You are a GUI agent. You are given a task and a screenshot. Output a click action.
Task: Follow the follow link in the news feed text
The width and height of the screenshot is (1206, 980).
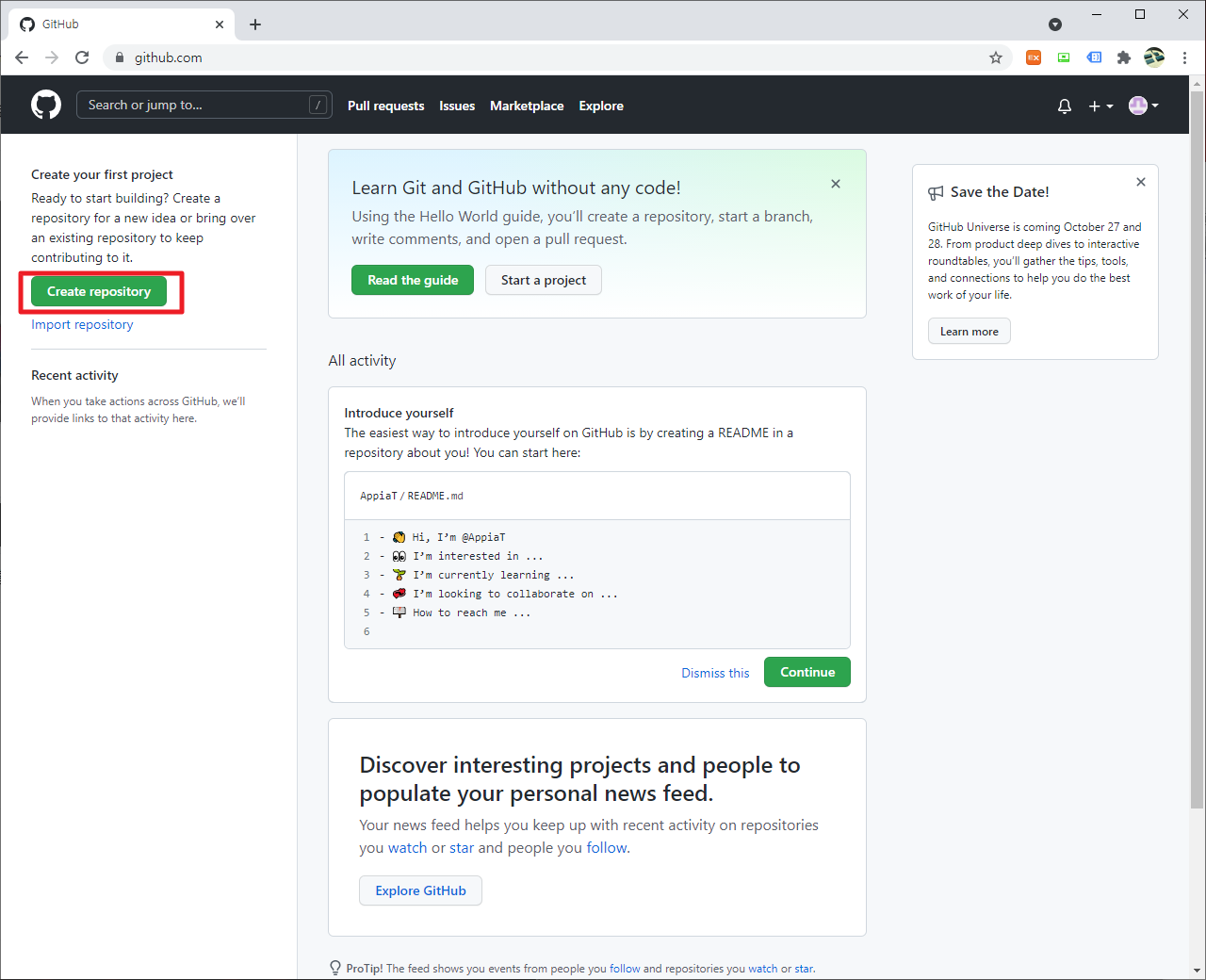(x=607, y=847)
